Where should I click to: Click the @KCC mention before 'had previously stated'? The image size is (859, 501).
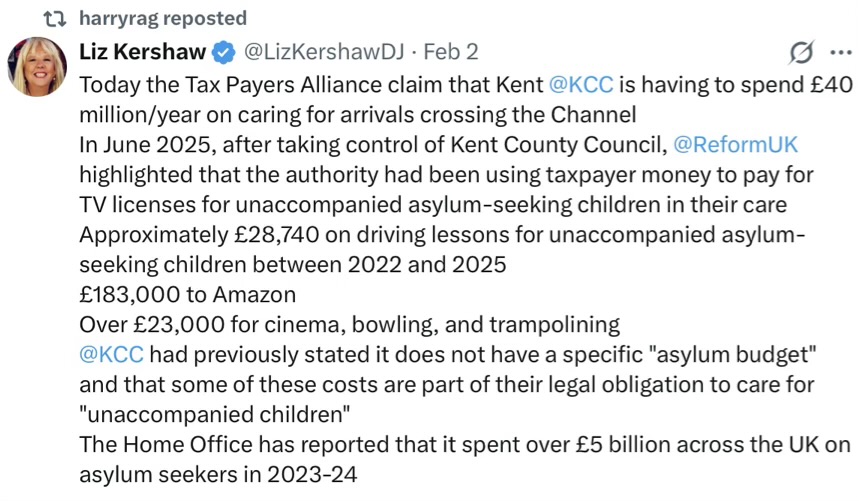pyautogui.click(x=111, y=354)
